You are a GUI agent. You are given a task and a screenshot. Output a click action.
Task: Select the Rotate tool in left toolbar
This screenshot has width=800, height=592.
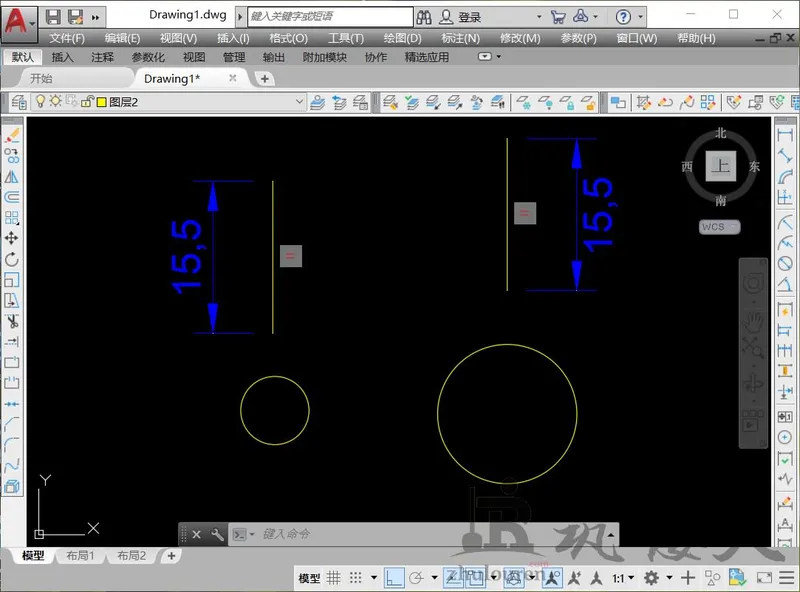[12, 259]
